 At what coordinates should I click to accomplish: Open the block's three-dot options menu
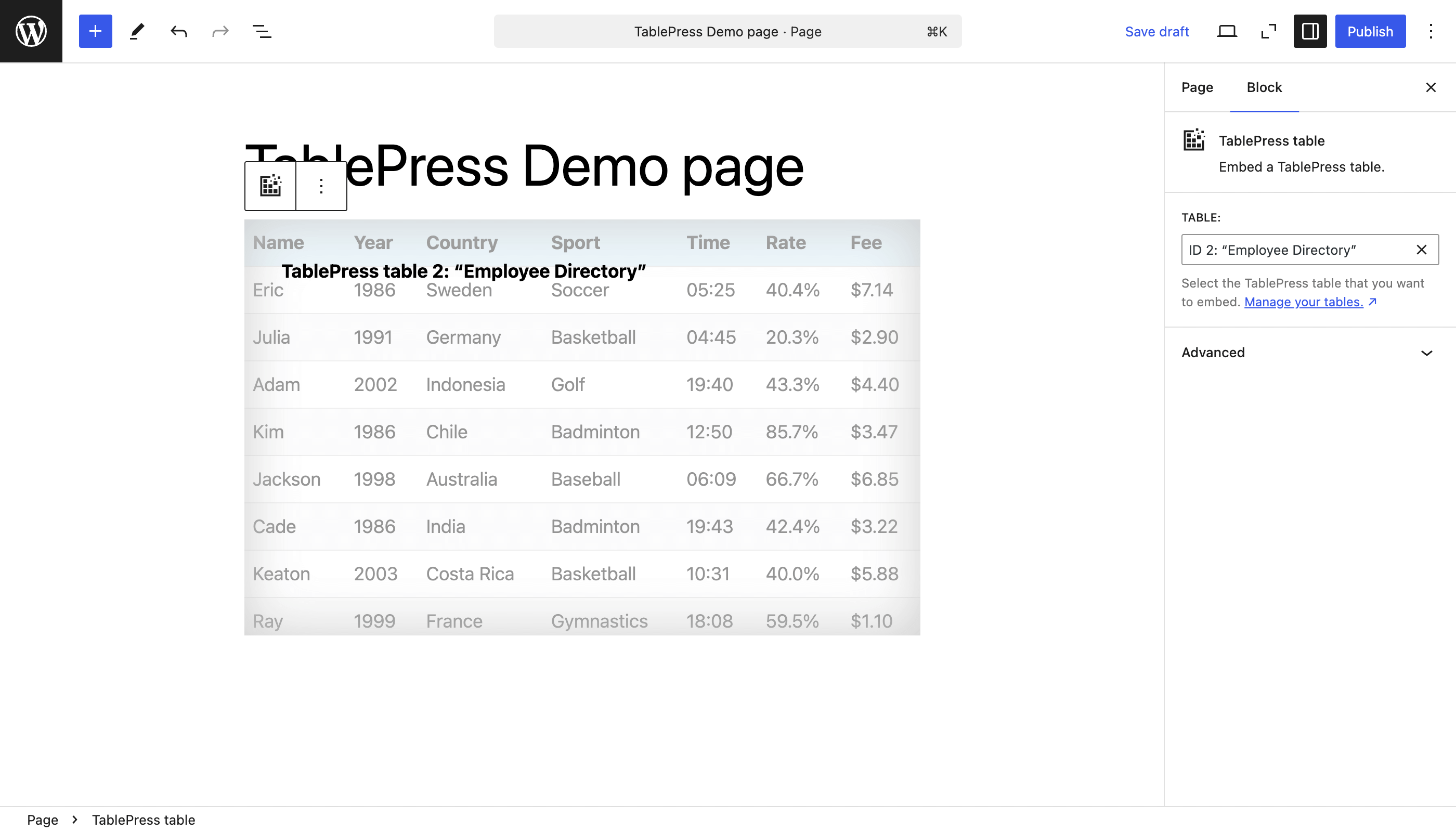(x=320, y=185)
